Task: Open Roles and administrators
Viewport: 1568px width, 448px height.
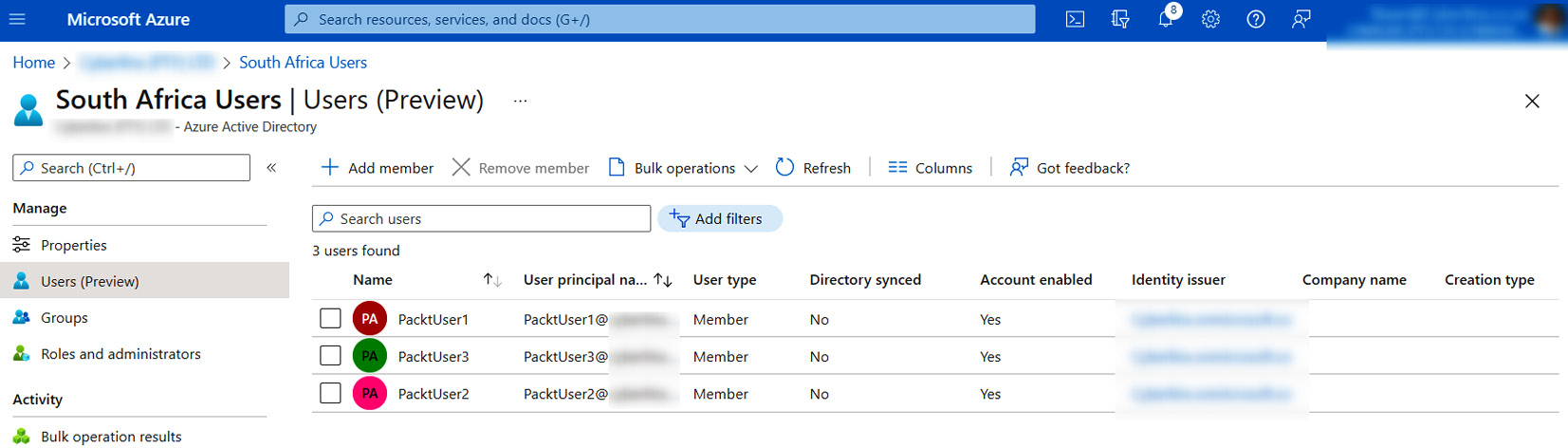Action: [x=120, y=354]
